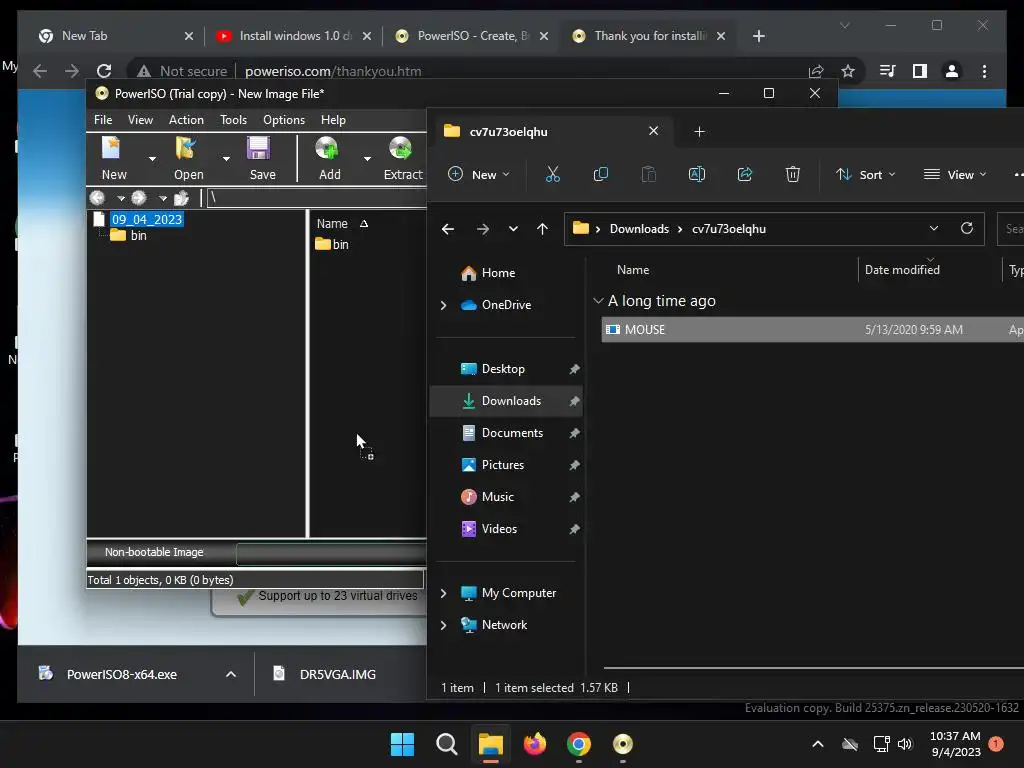Viewport: 1024px width, 768px height.
Task: Select Downloads in the navigation pane
Action: pyautogui.click(x=506, y=401)
